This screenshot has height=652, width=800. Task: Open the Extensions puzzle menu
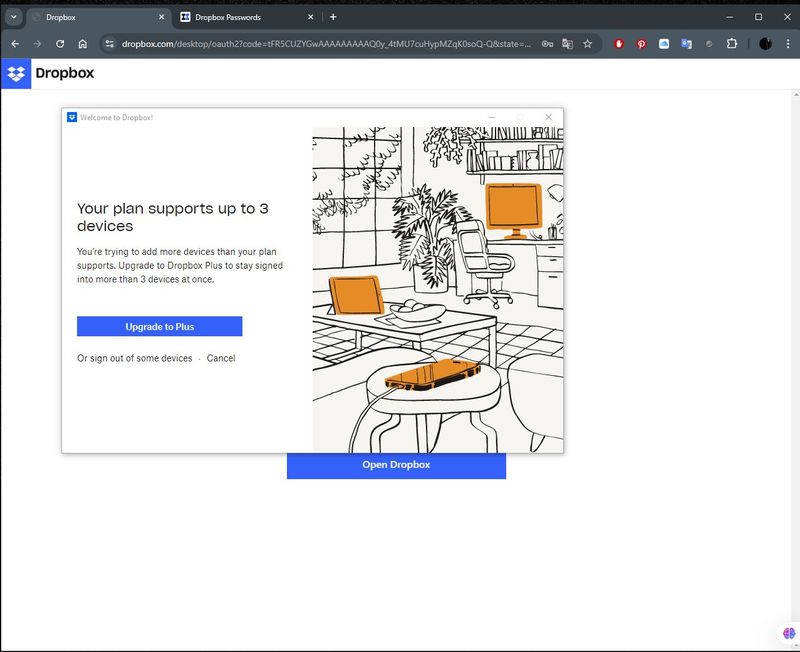(x=732, y=44)
